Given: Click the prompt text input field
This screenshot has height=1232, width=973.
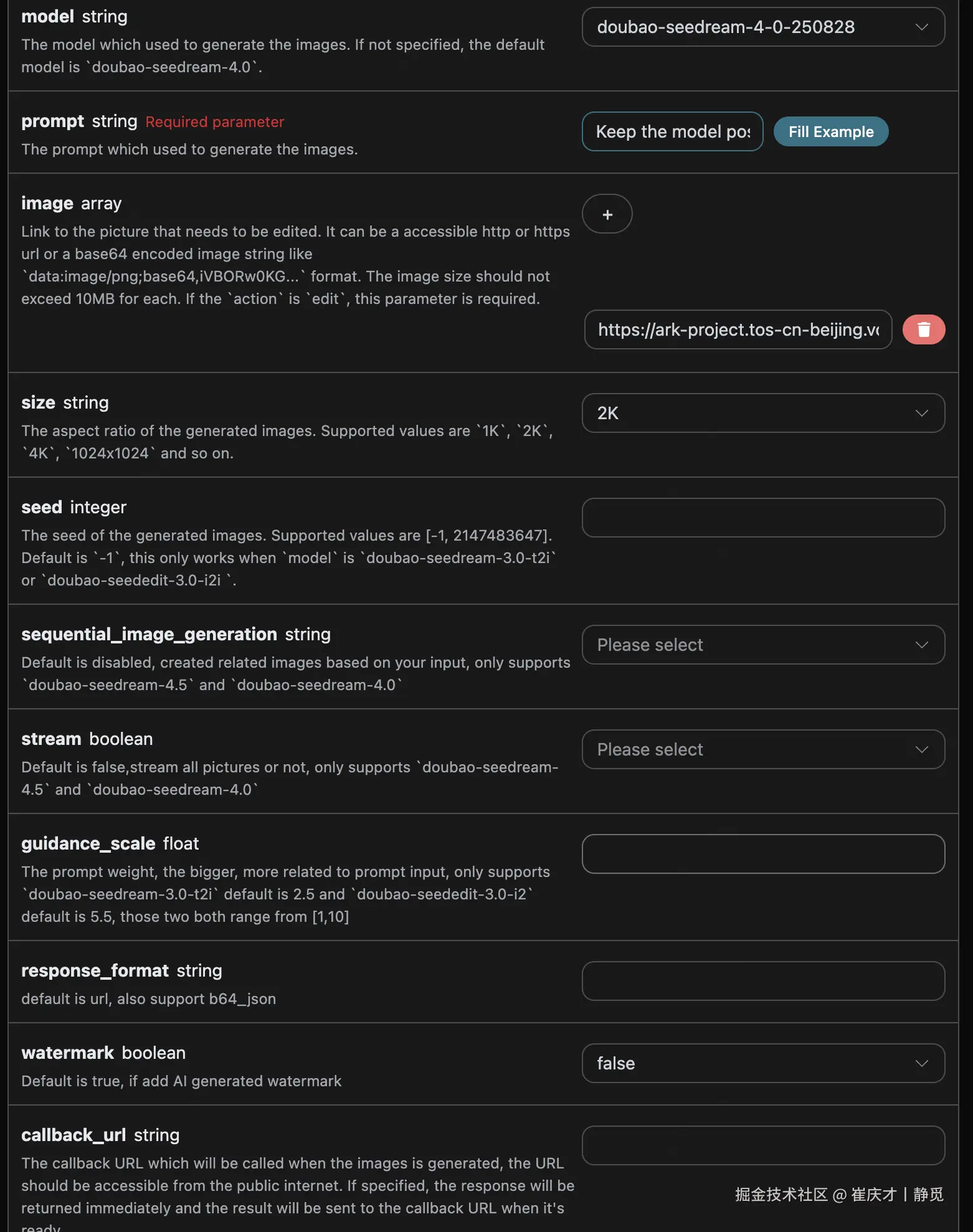Looking at the screenshot, I should pos(673,131).
